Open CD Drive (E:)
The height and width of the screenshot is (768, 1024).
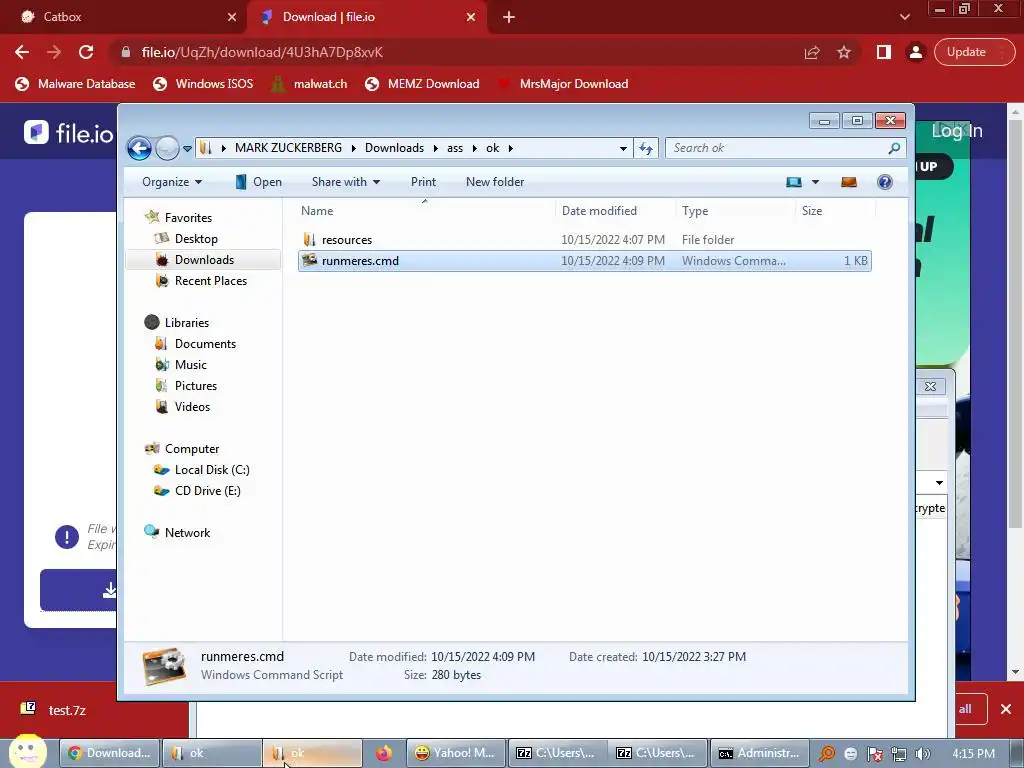(x=207, y=490)
